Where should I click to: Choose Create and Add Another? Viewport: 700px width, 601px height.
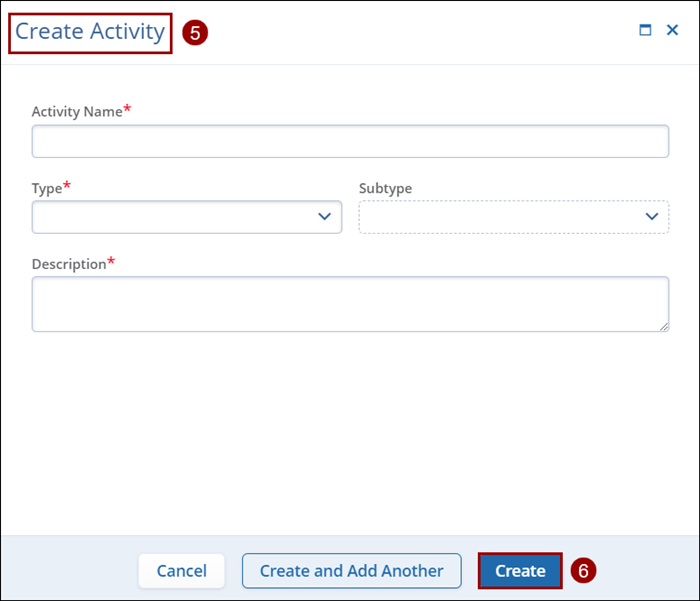pos(351,571)
